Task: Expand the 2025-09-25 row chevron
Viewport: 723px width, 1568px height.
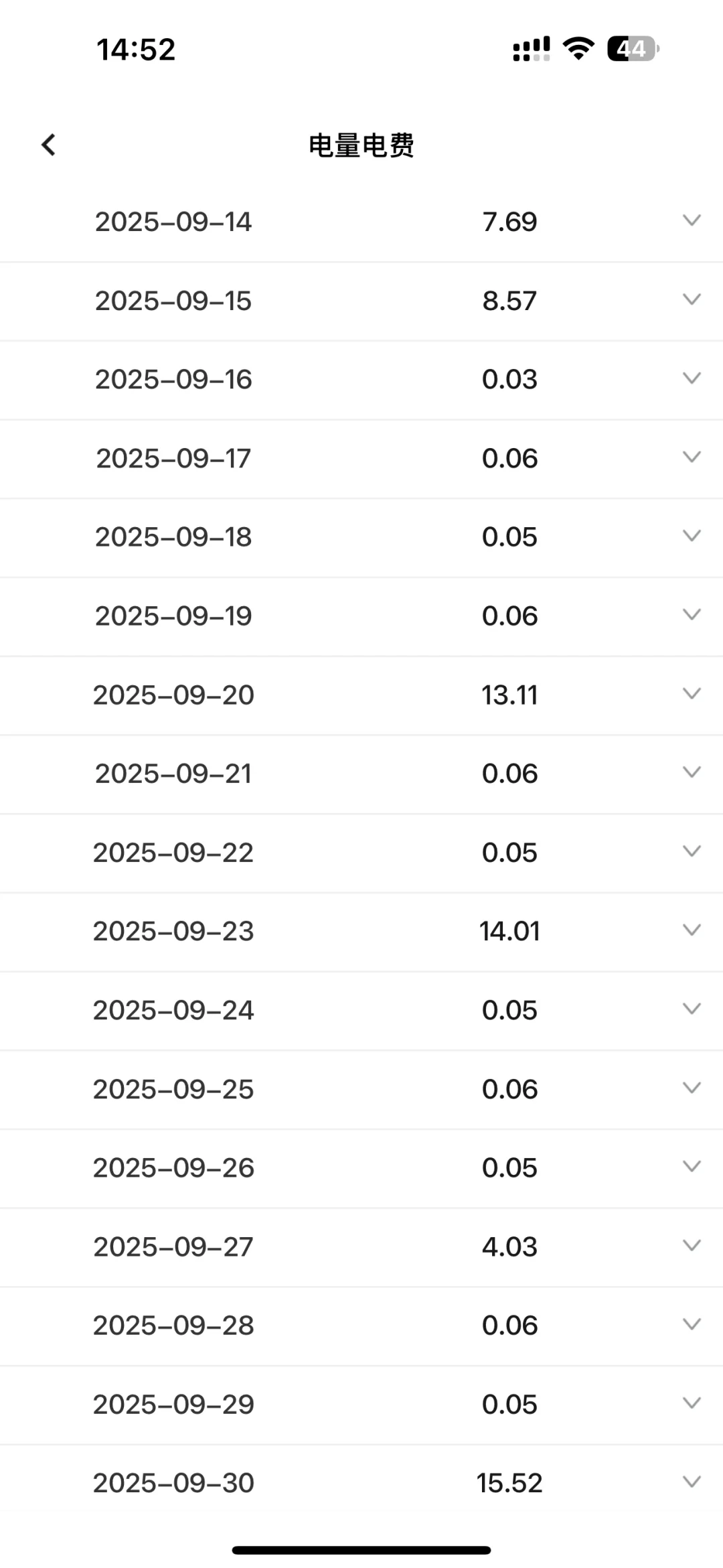Action: tap(692, 1088)
